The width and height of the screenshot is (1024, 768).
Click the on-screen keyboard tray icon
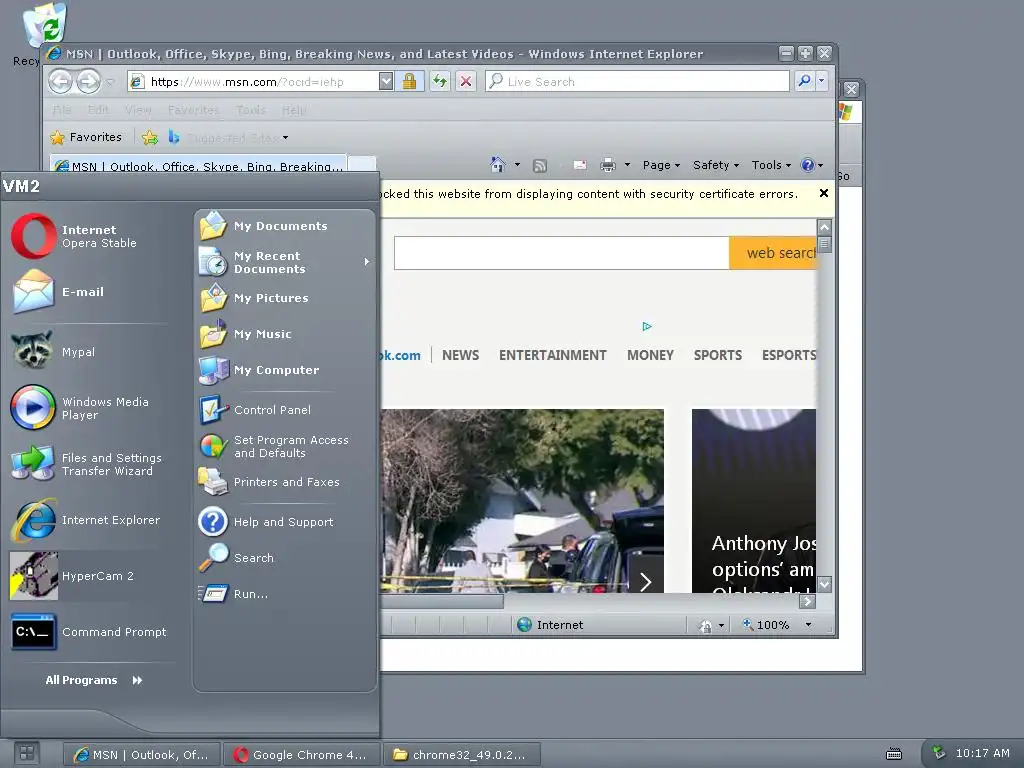(893, 754)
